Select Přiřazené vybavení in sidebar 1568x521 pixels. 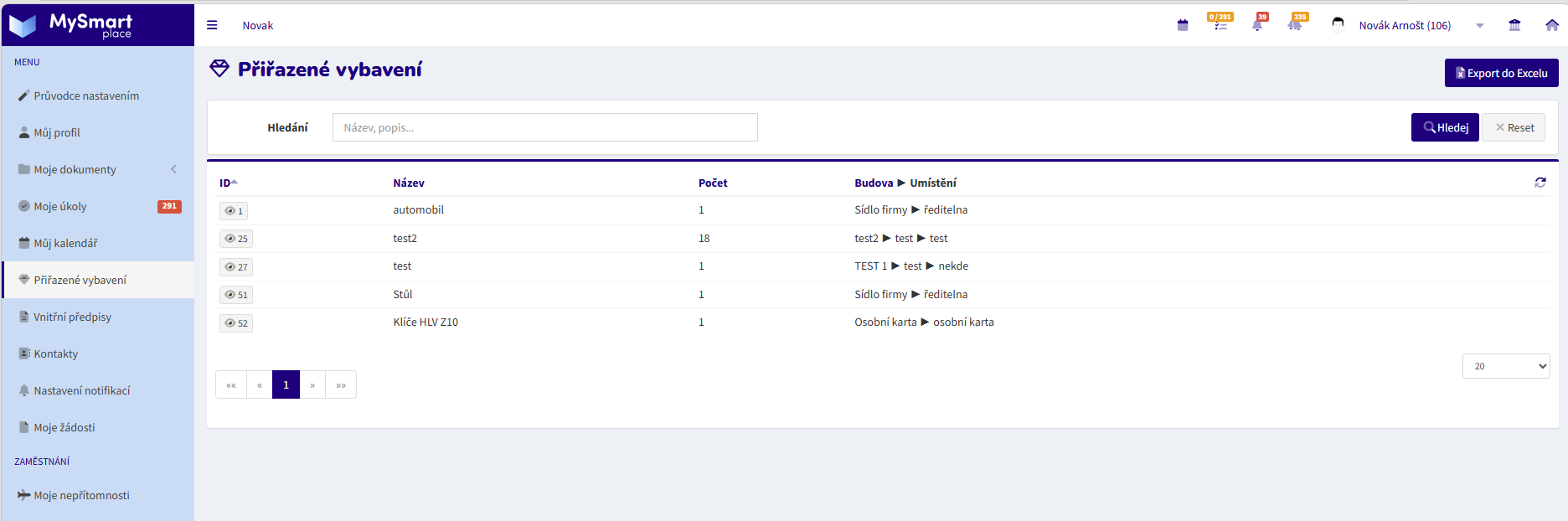[98, 280]
